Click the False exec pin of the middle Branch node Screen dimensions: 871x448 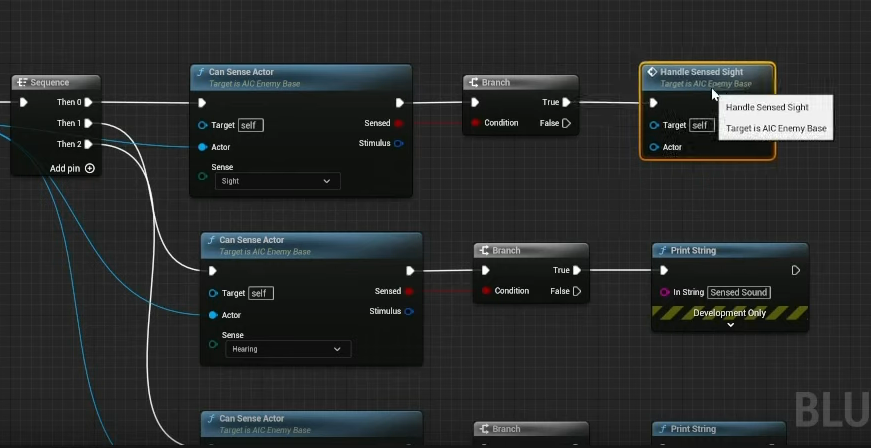(576, 291)
